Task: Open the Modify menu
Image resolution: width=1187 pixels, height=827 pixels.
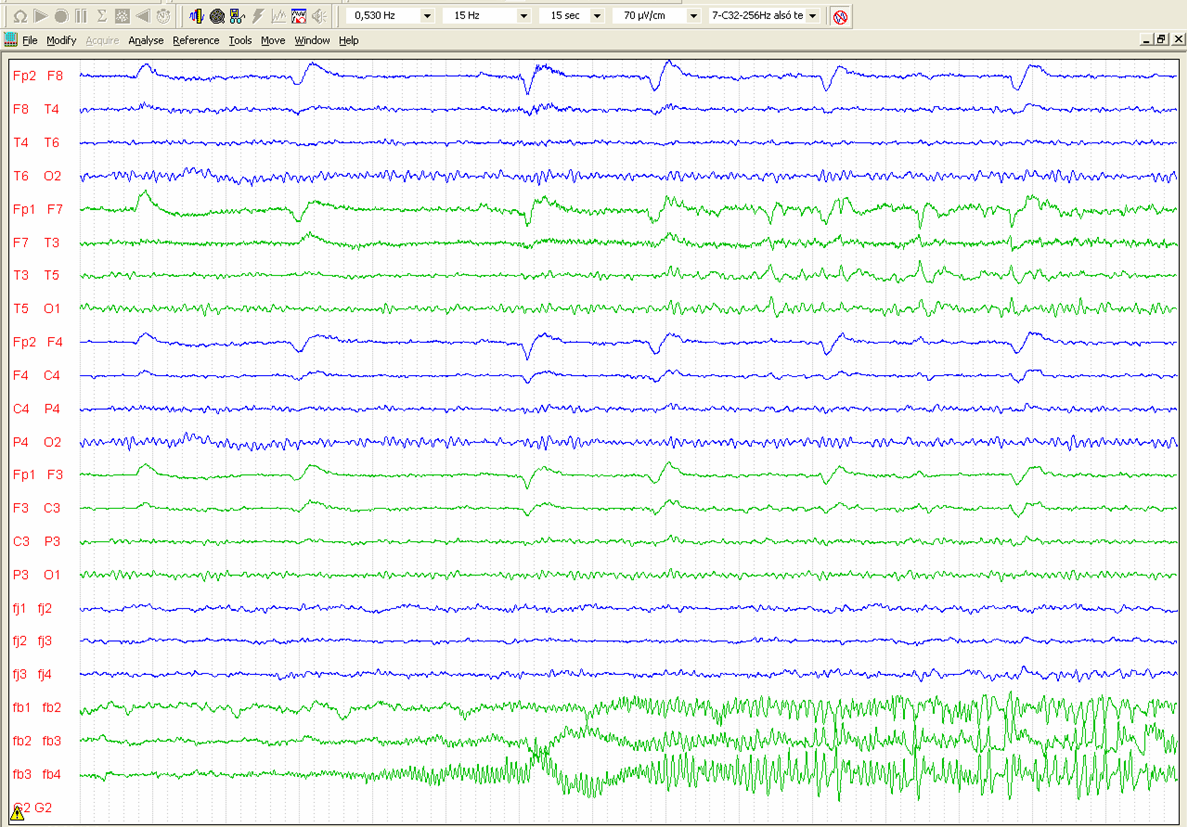Action: (x=61, y=40)
